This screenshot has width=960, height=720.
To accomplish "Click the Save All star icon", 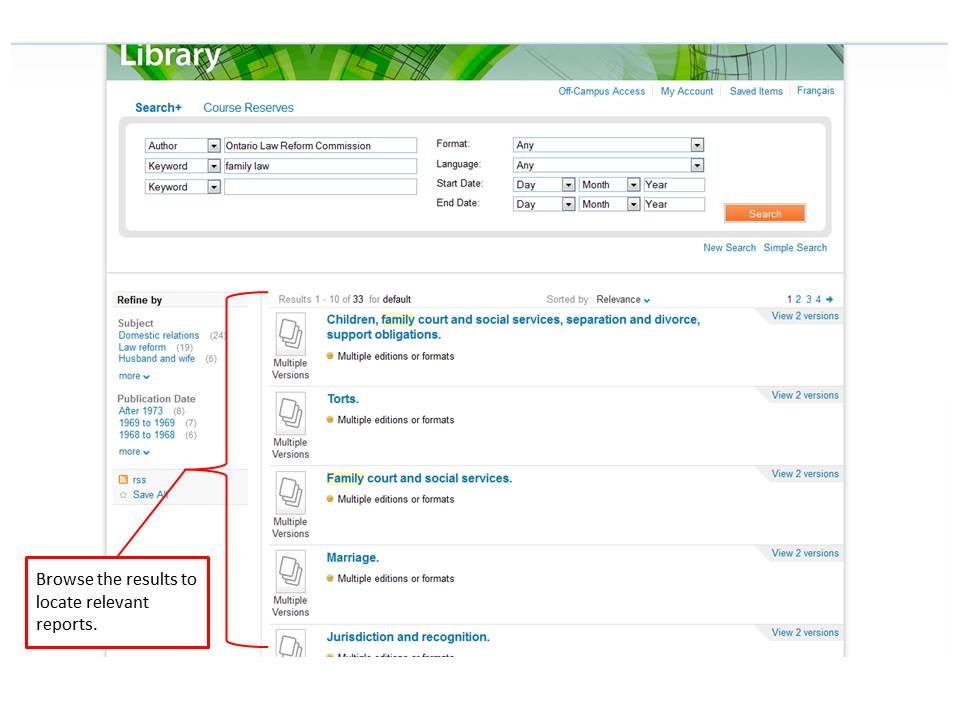I will coord(123,495).
